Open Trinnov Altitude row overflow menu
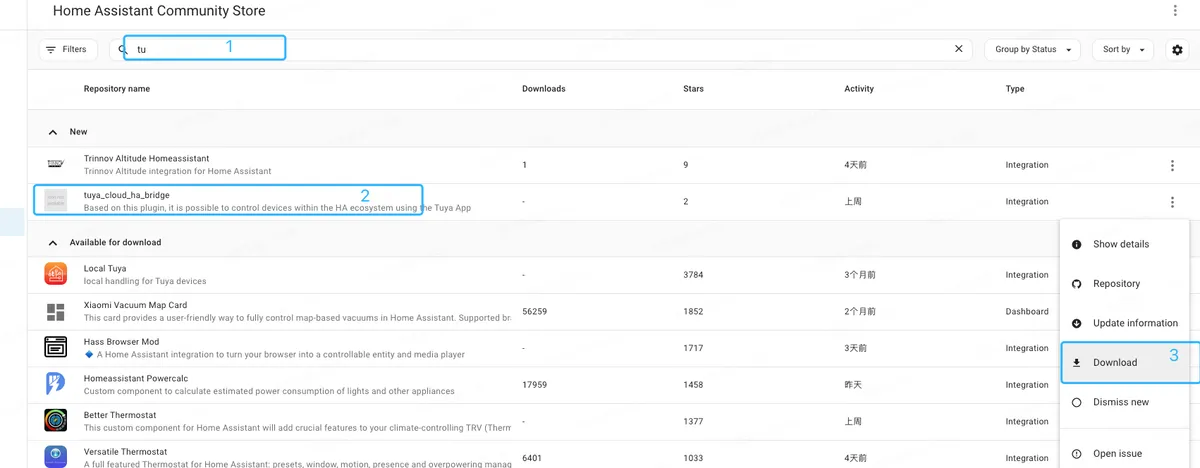This screenshot has height=468, width=1200. (1172, 165)
